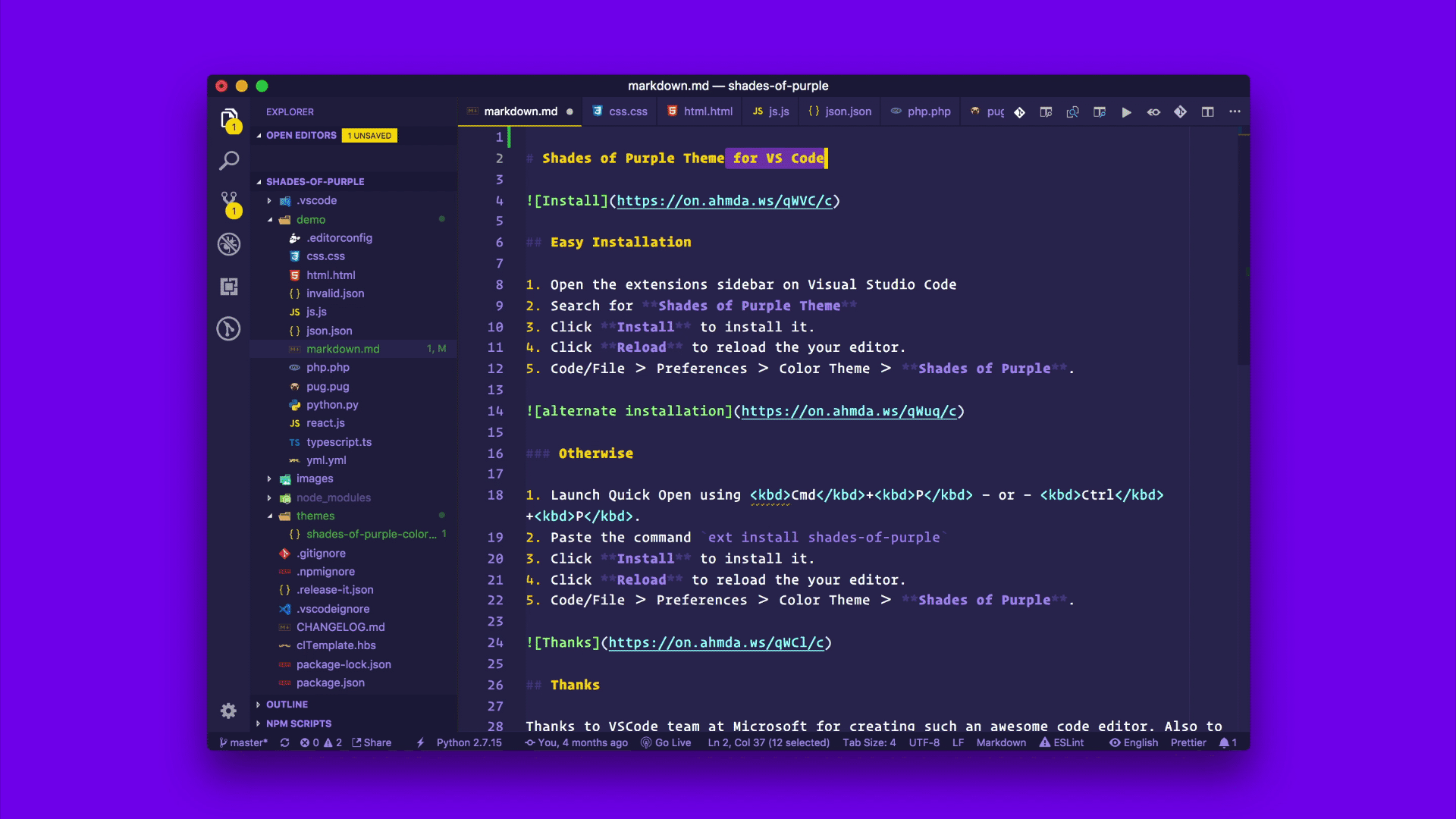Switch to the php.php editor tab
Image resolution: width=1456 pixels, height=819 pixels.
pos(921,111)
